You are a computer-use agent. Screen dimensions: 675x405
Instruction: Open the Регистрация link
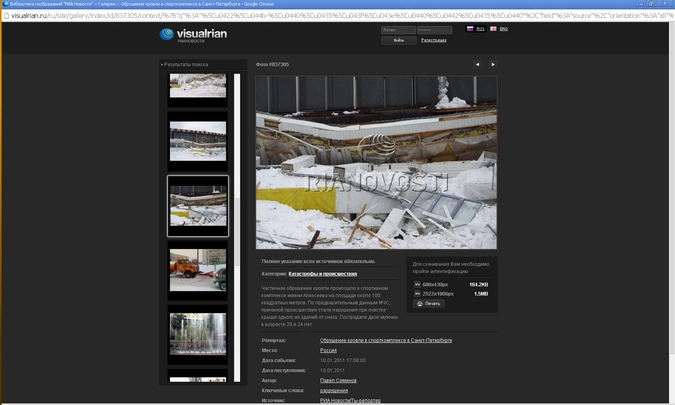coord(433,41)
